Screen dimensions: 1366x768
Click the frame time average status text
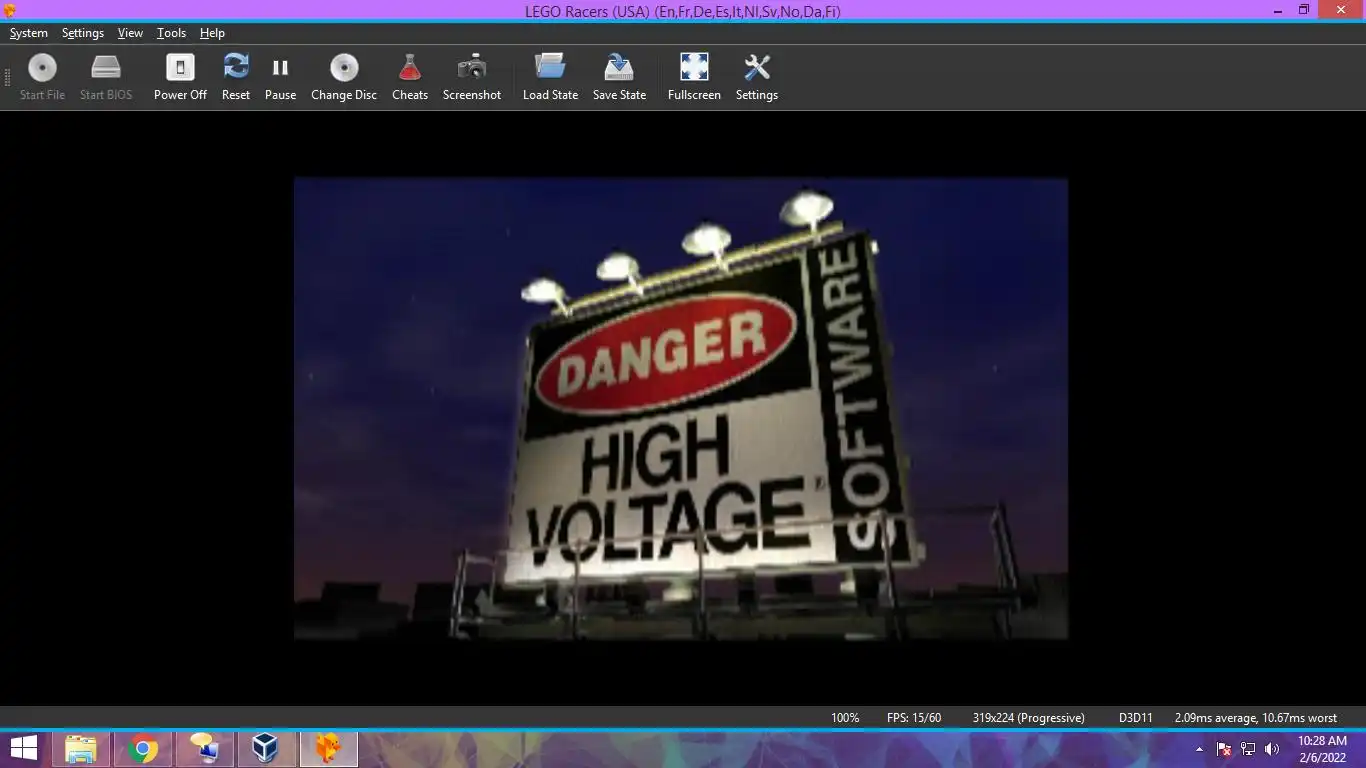(1256, 718)
